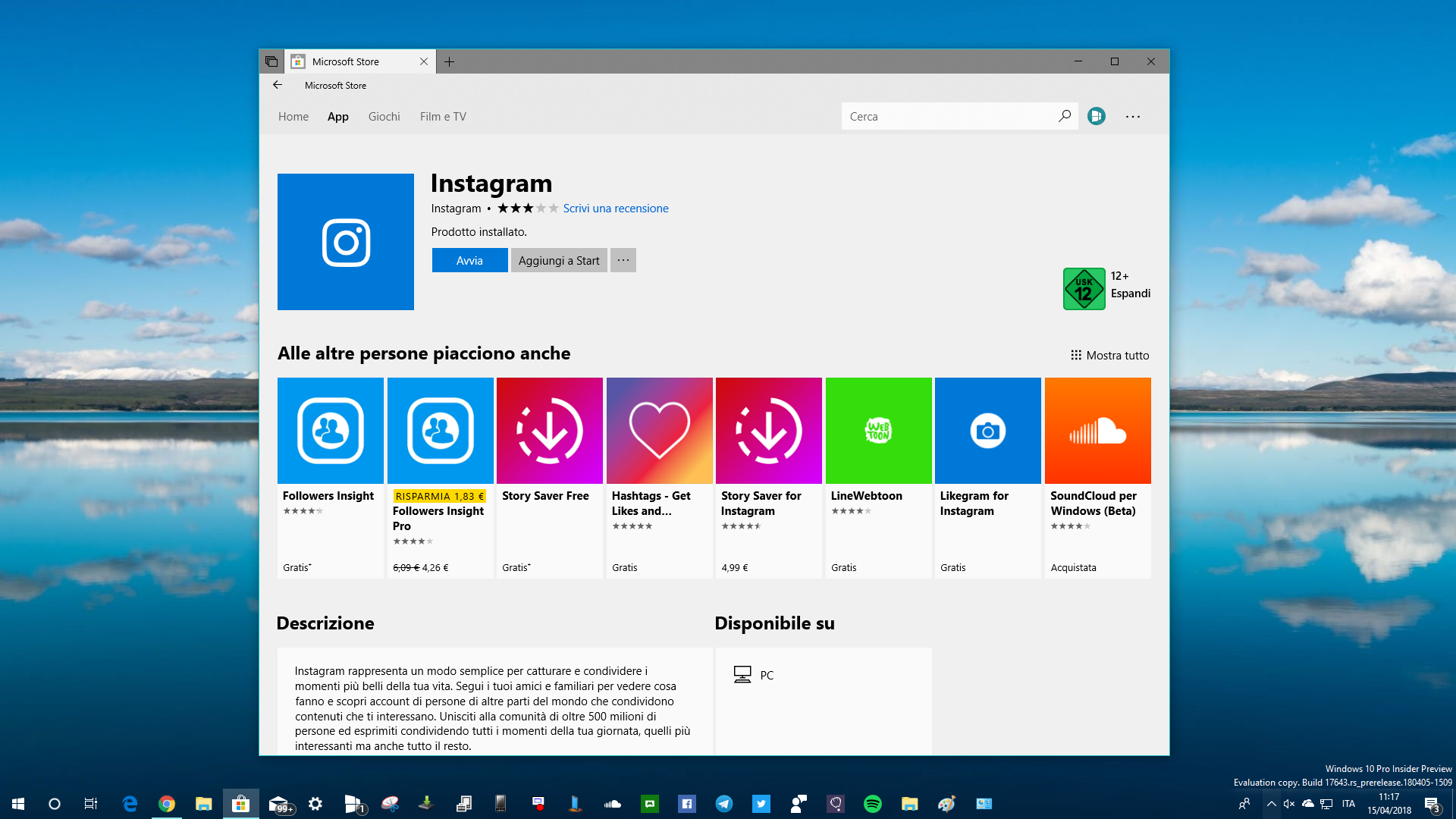The height and width of the screenshot is (819, 1456).
Task: Open Cortana from the taskbar
Action: [x=55, y=804]
